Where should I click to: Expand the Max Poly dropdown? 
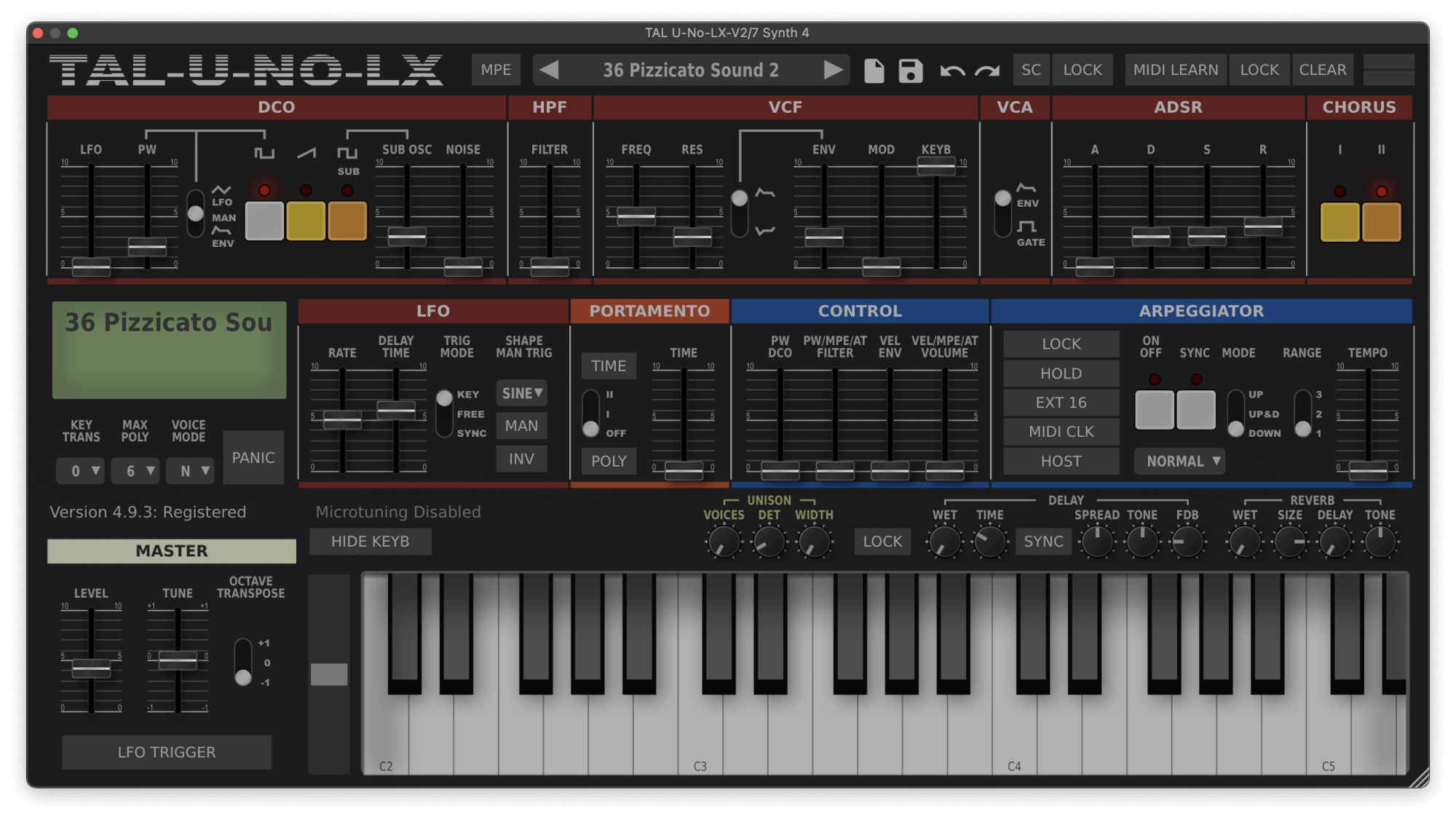[x=135, y=471]
